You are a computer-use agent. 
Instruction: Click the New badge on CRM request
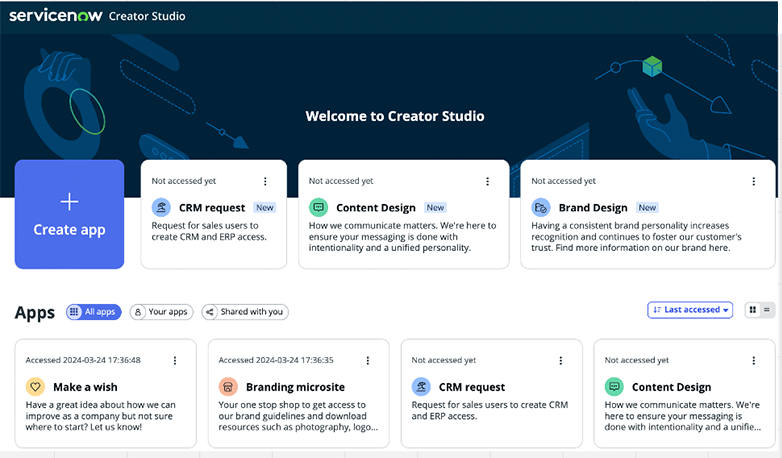[265, 208]
